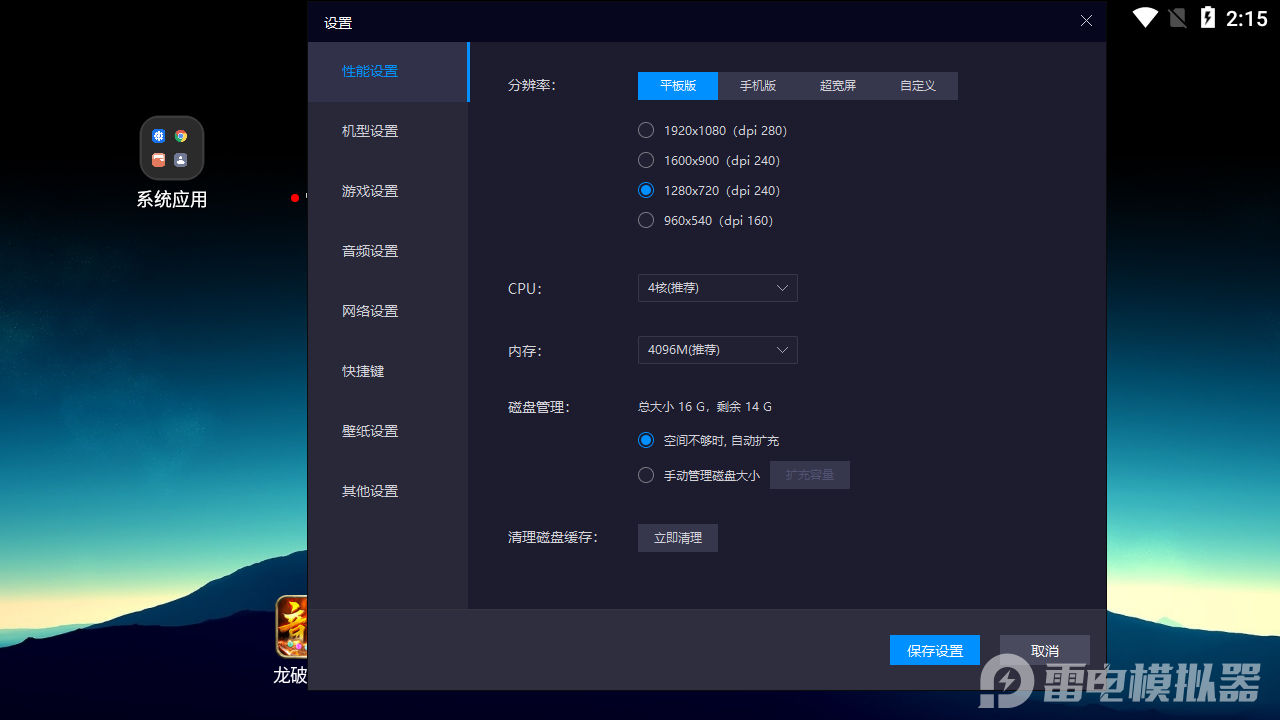Screen dimensions: 1280x720
Task: Open 壁纸设置 in the sidebar
Action: (x=388, y=431)
